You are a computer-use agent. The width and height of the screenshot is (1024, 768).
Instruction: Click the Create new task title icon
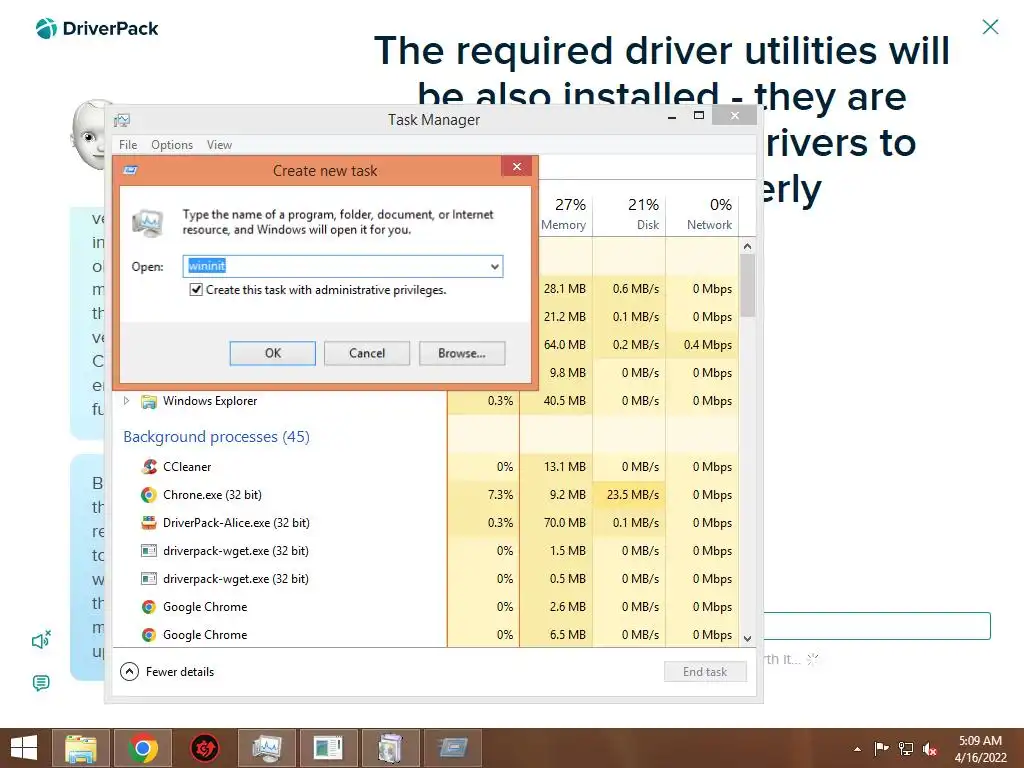pos(131,170)
